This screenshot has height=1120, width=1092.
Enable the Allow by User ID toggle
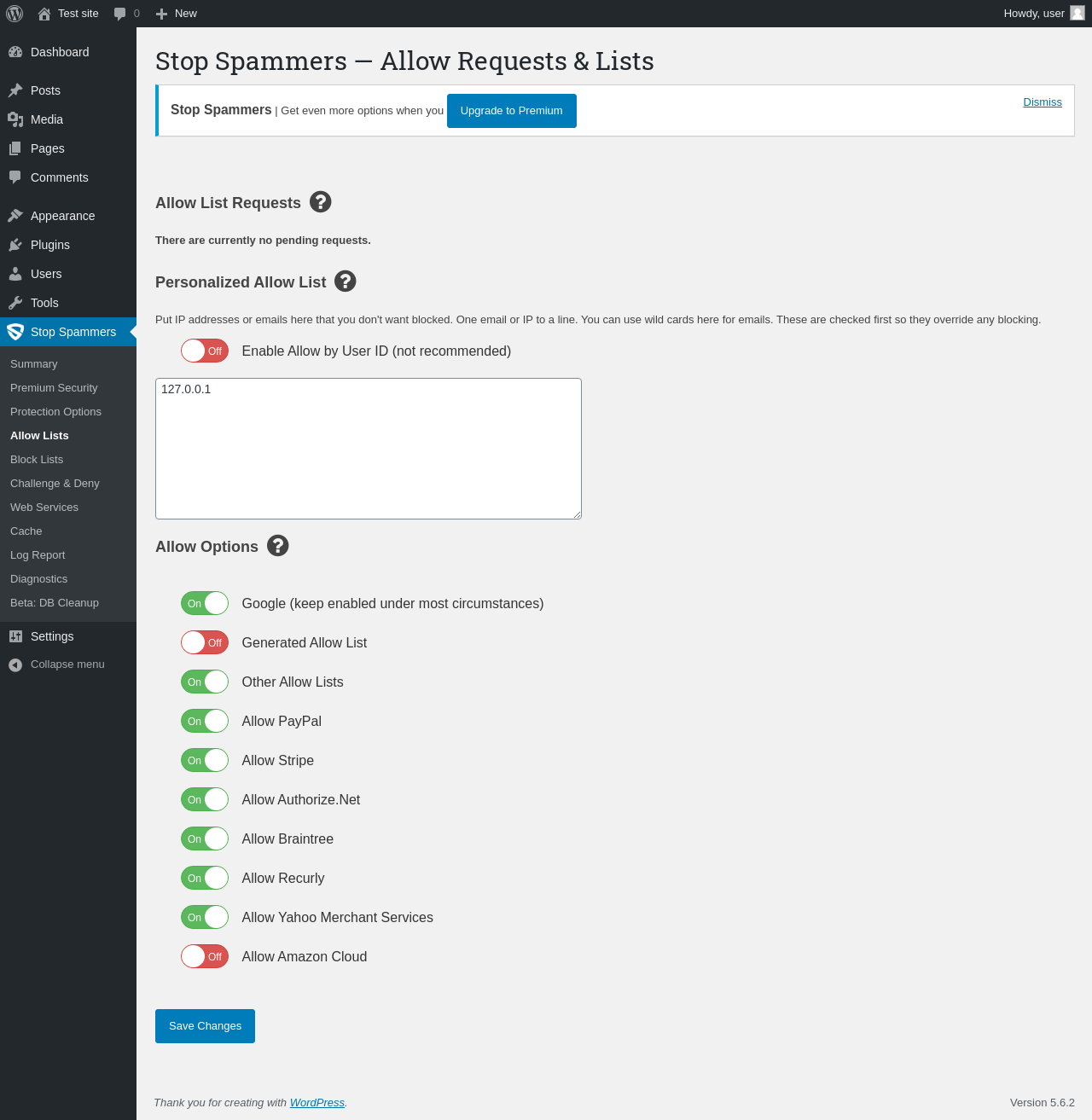point(205,351)
